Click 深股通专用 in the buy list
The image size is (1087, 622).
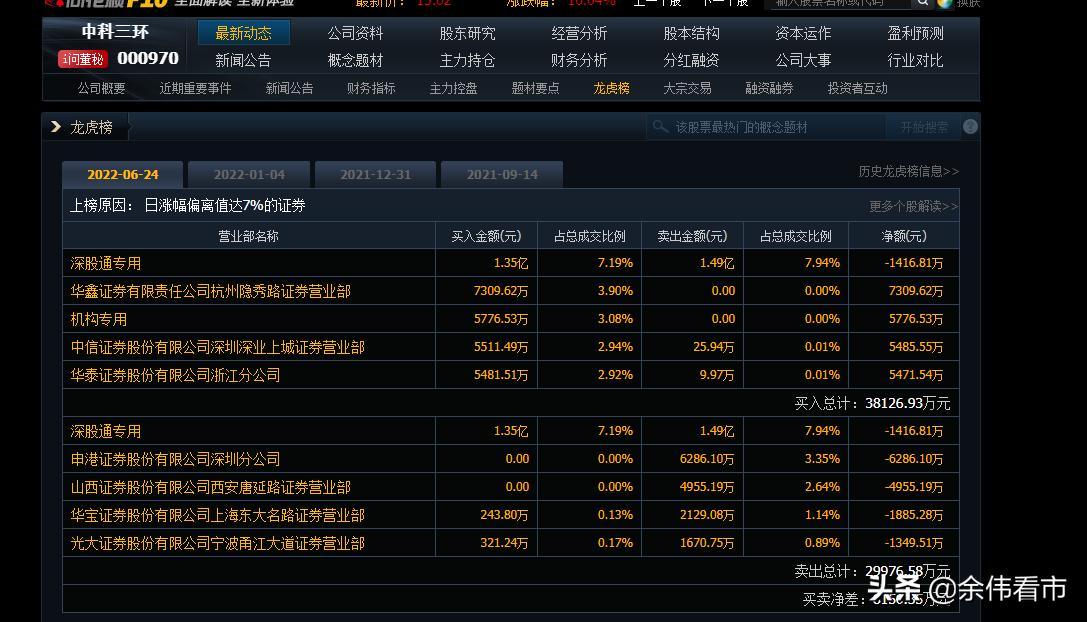[x=105, y=264]
